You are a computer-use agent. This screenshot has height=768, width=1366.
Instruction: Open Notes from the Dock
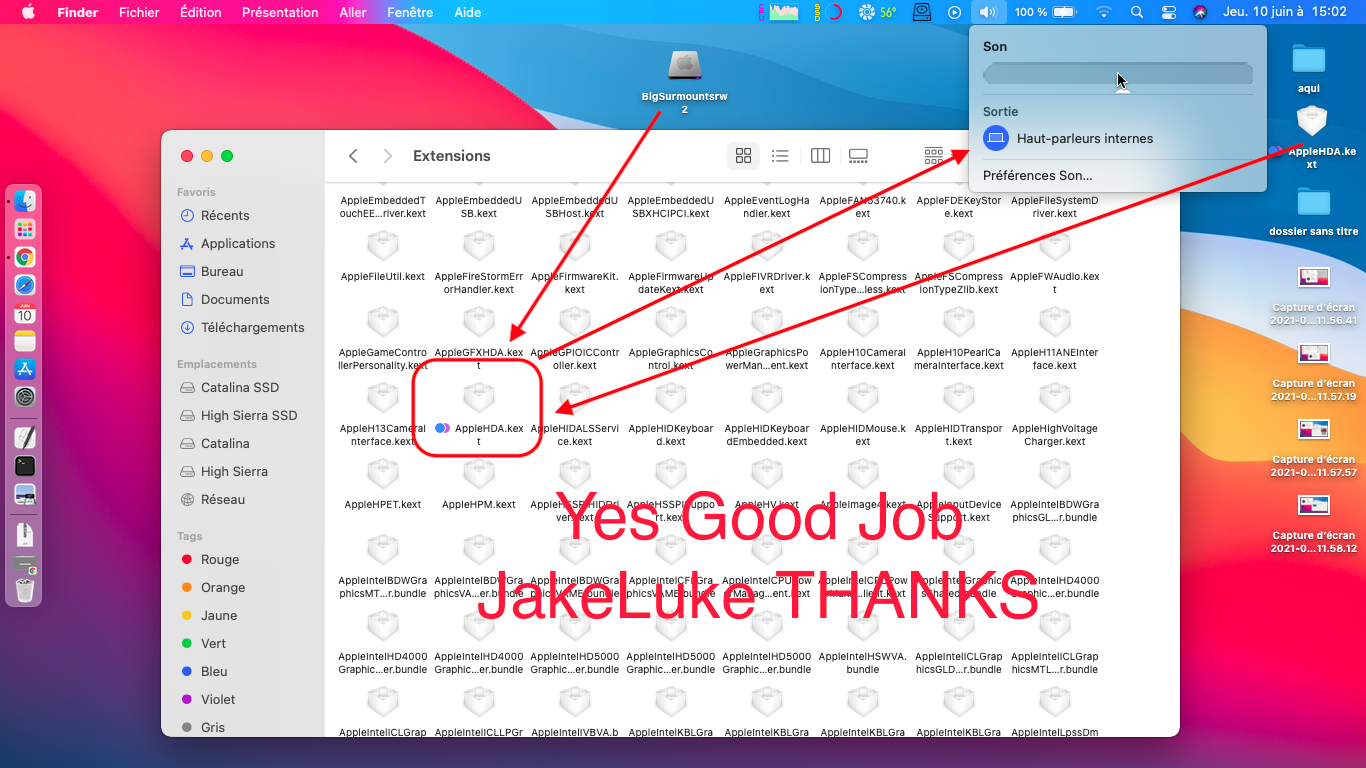[x=25, y=341]
